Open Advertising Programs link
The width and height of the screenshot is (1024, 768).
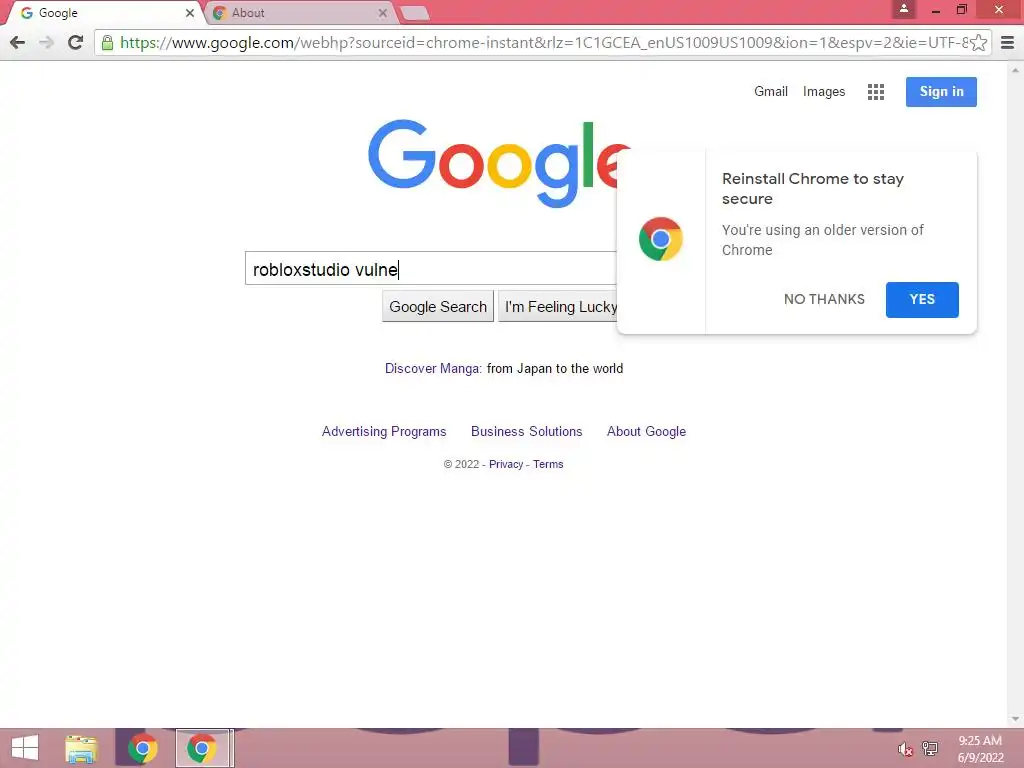pyautogui.click(x=384, y=432)
